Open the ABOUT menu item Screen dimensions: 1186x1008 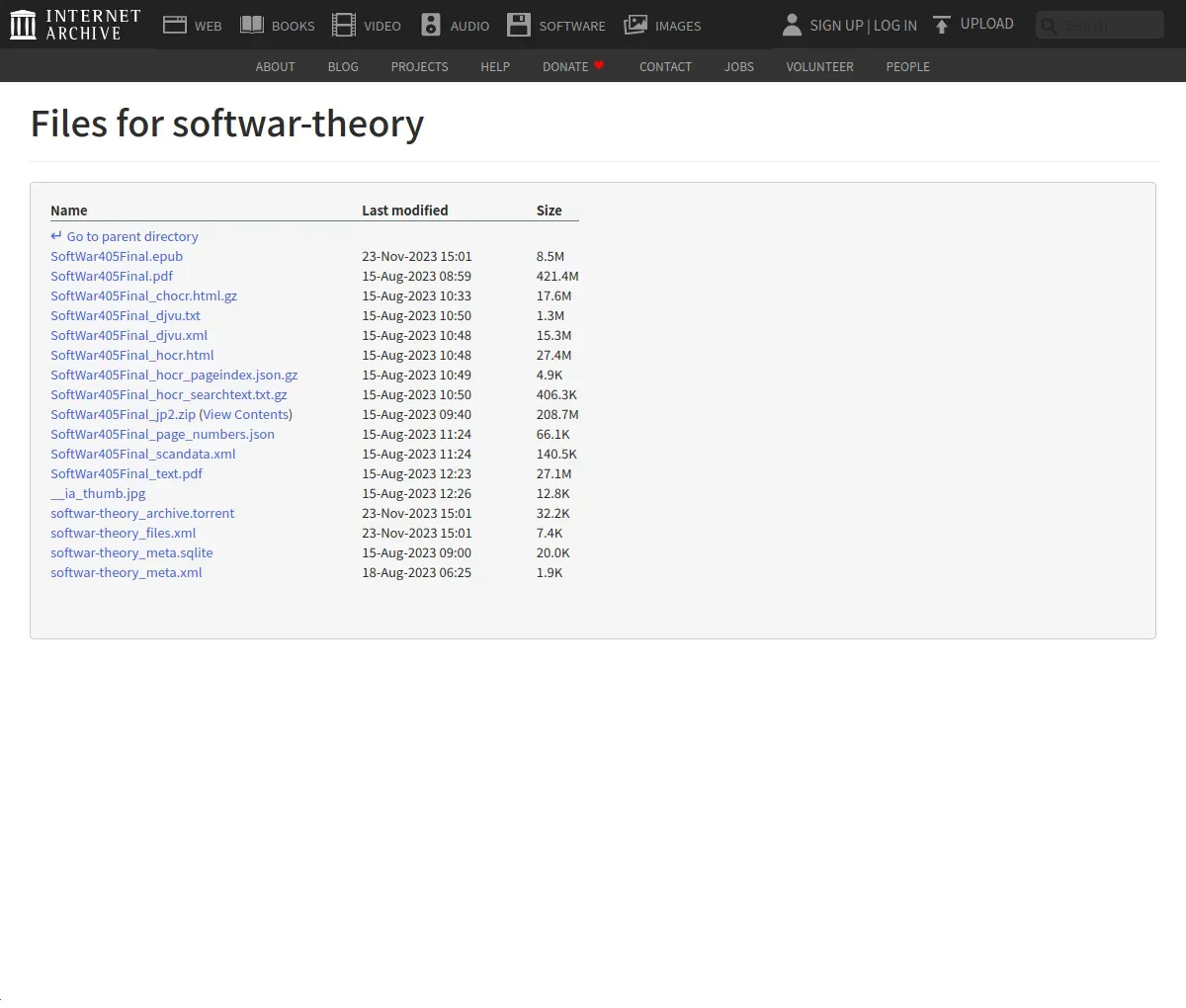pyautogui.click(x=275, y=66)
